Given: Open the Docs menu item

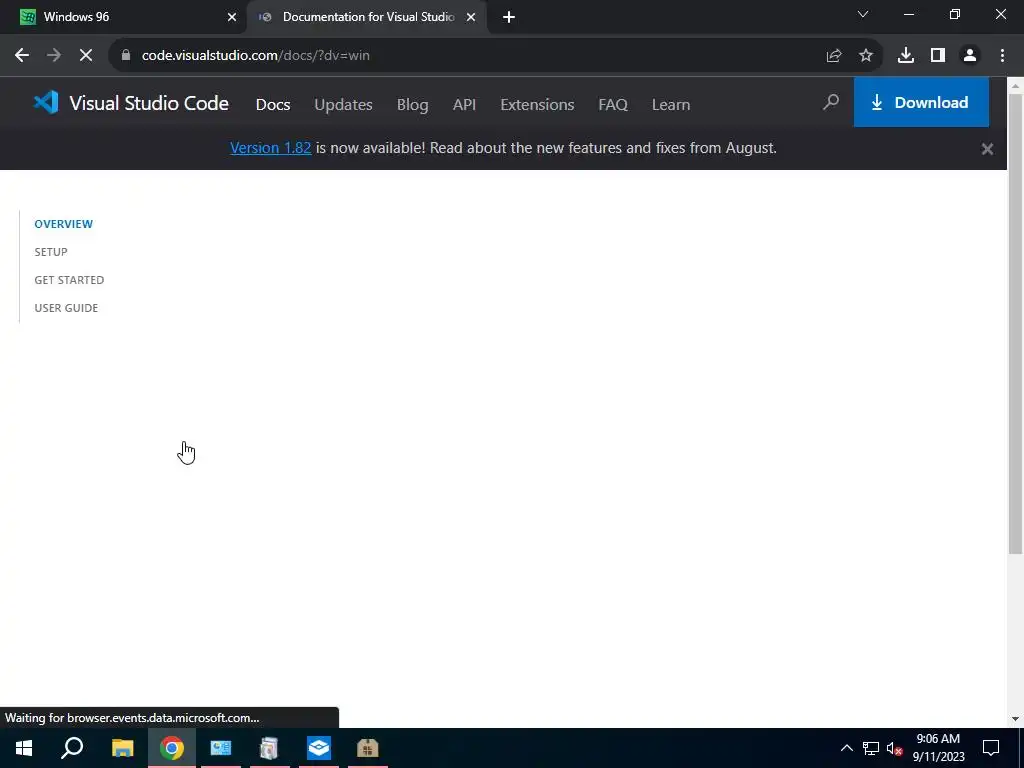Looking at the screenshot, I should coord(273,104).
